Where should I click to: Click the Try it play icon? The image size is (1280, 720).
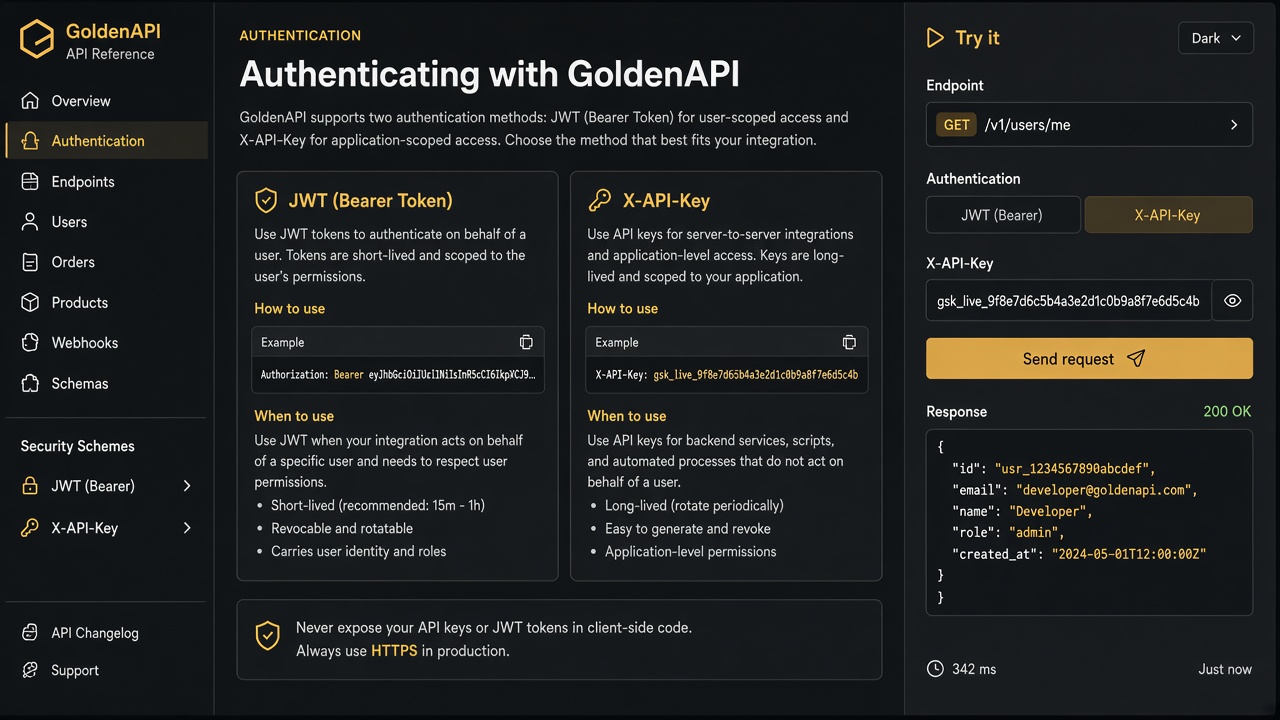point(935,38)
